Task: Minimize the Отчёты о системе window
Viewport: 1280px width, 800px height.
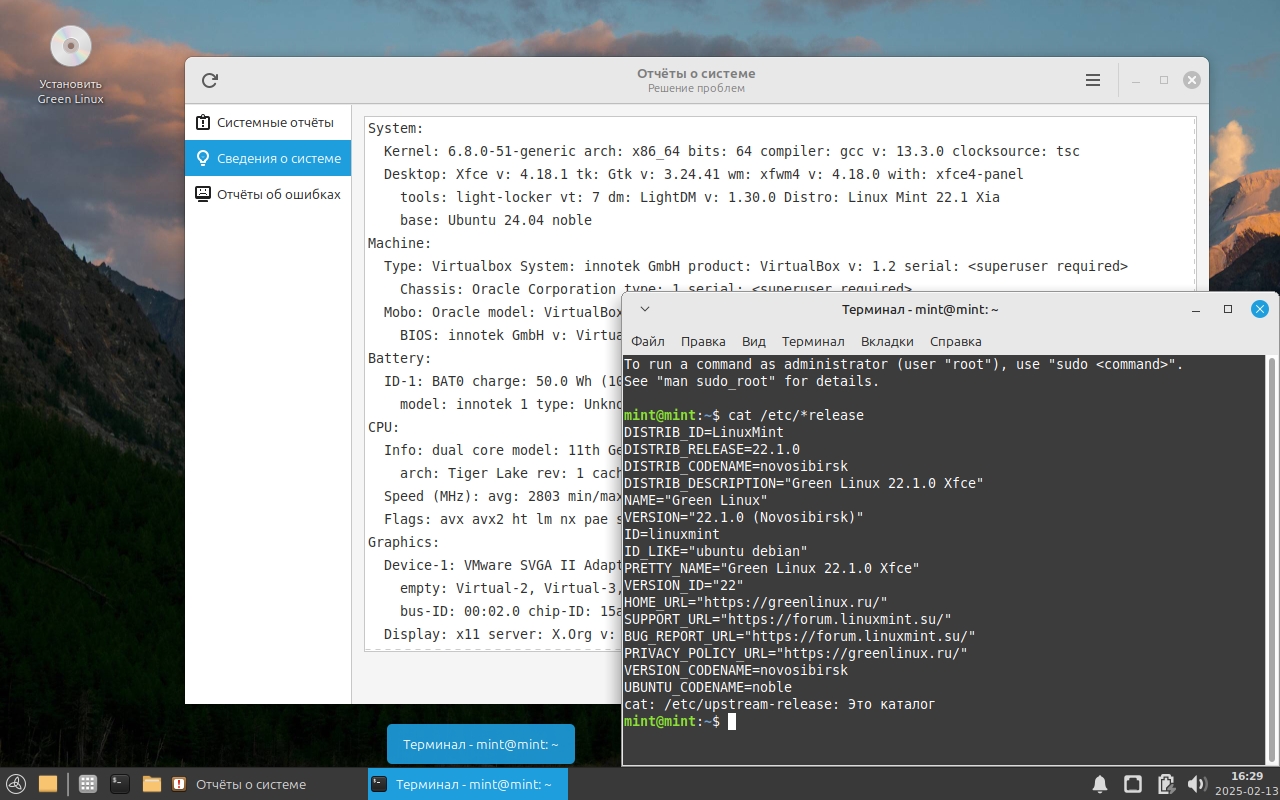Action: [x=1135, y=81]
